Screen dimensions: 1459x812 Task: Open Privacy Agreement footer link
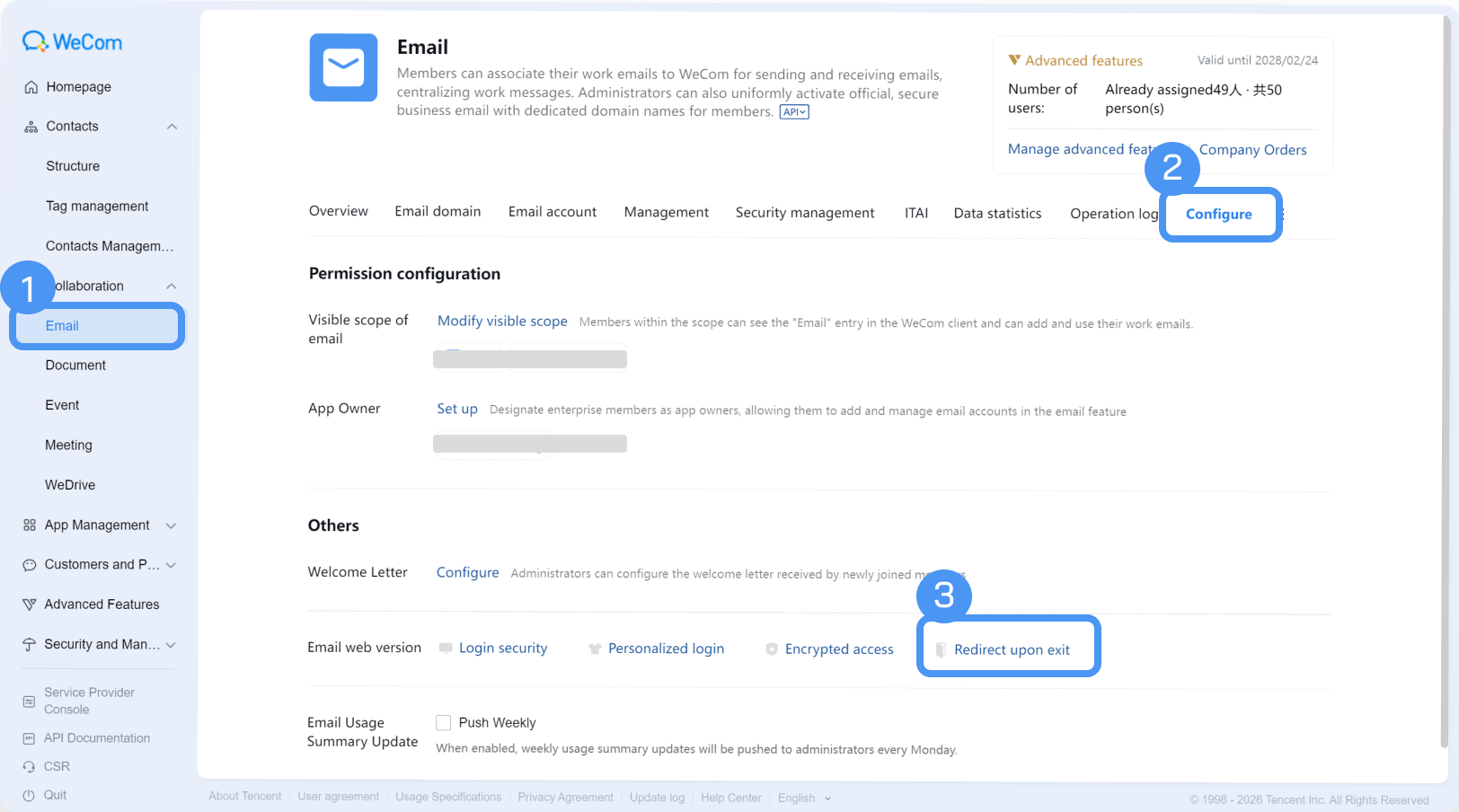coord(565,798)
